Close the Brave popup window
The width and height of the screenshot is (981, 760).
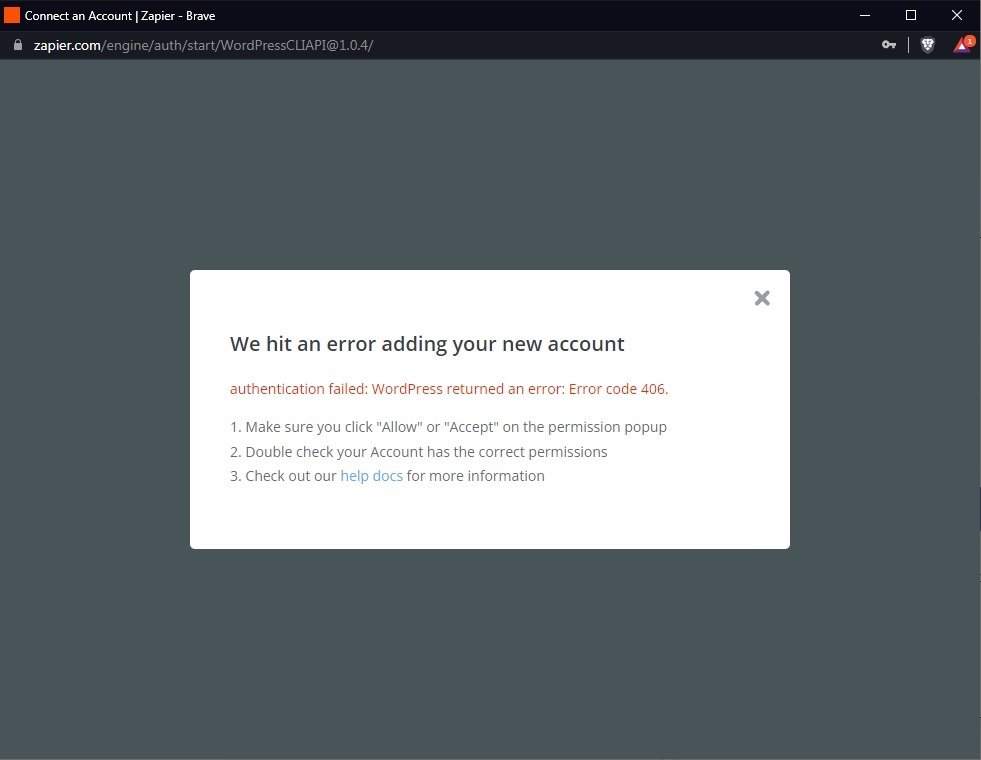pyautogui.click(x=957, y=15)
